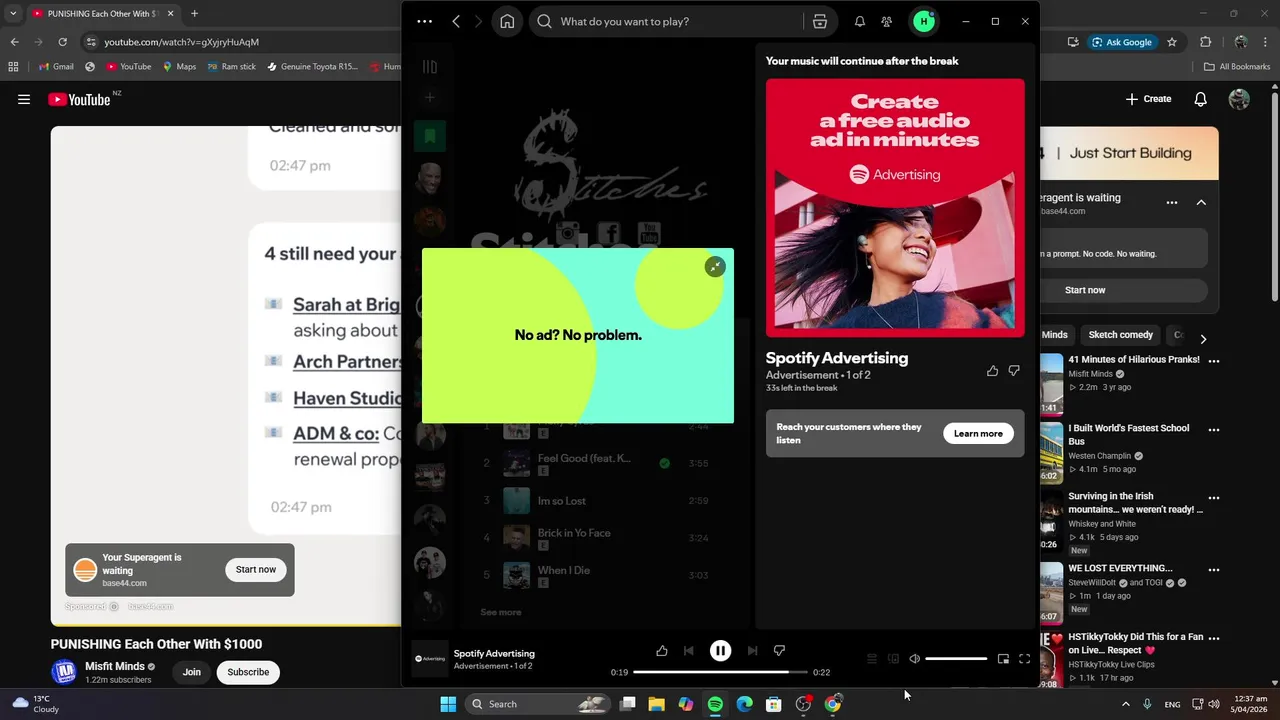
Task: Dislike the Spotify Advertising ad in panel
Action: (x=1014, y=370)
